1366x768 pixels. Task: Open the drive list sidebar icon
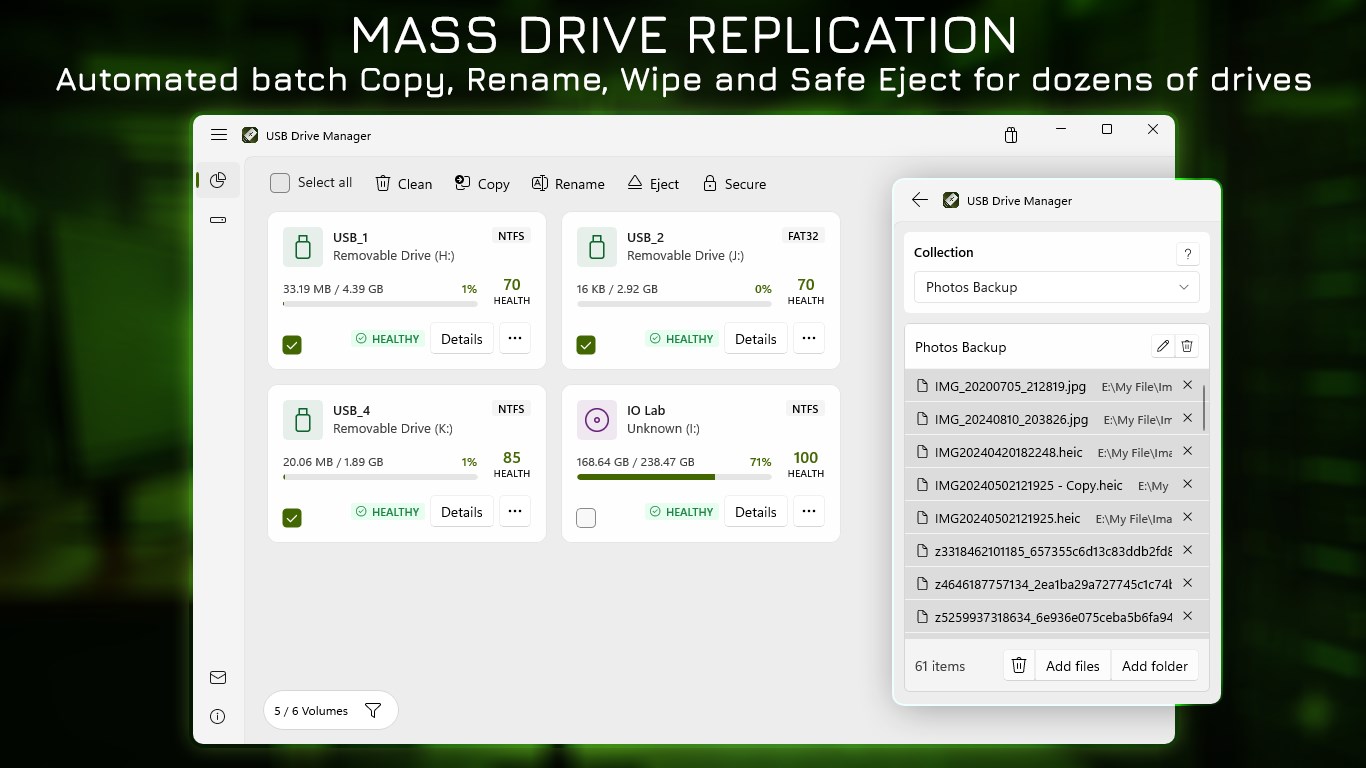218,220
